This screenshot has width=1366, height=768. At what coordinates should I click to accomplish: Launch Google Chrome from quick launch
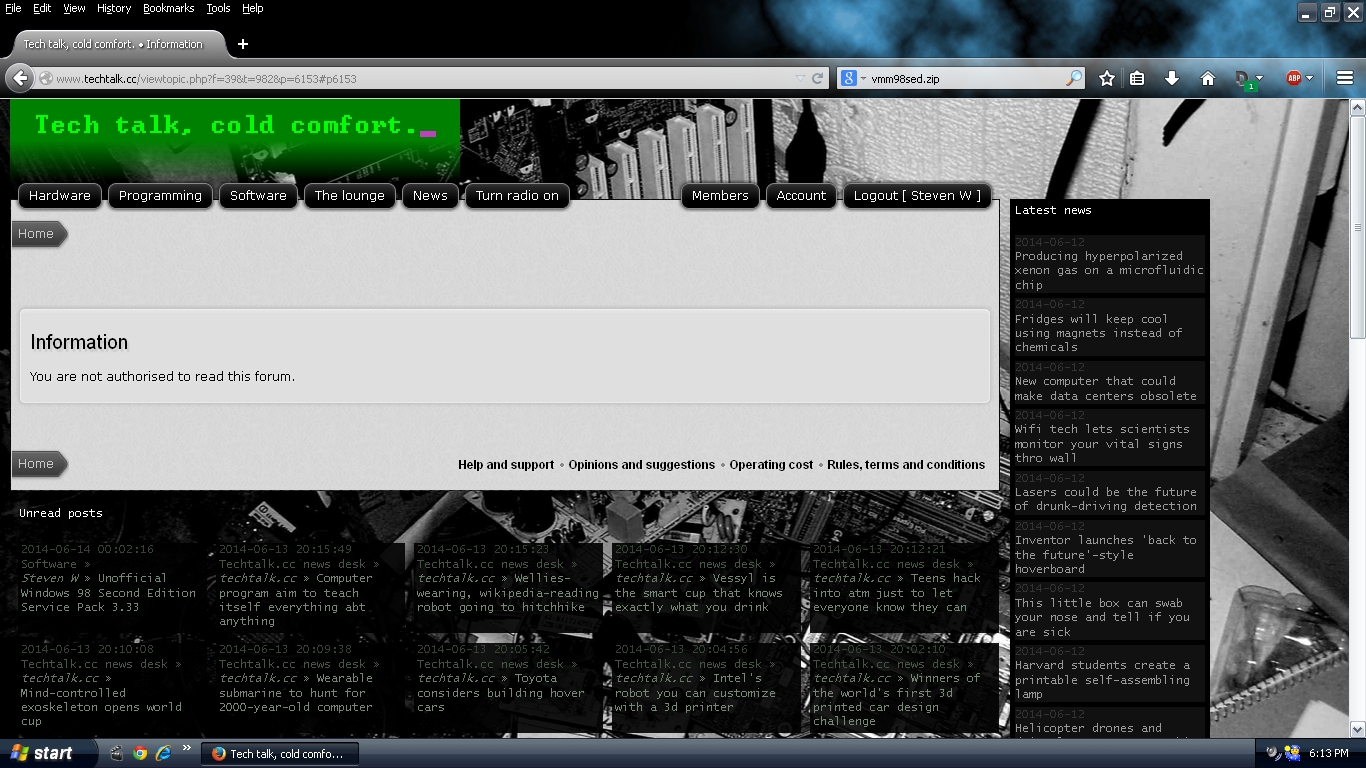click(x=140, y=753)
